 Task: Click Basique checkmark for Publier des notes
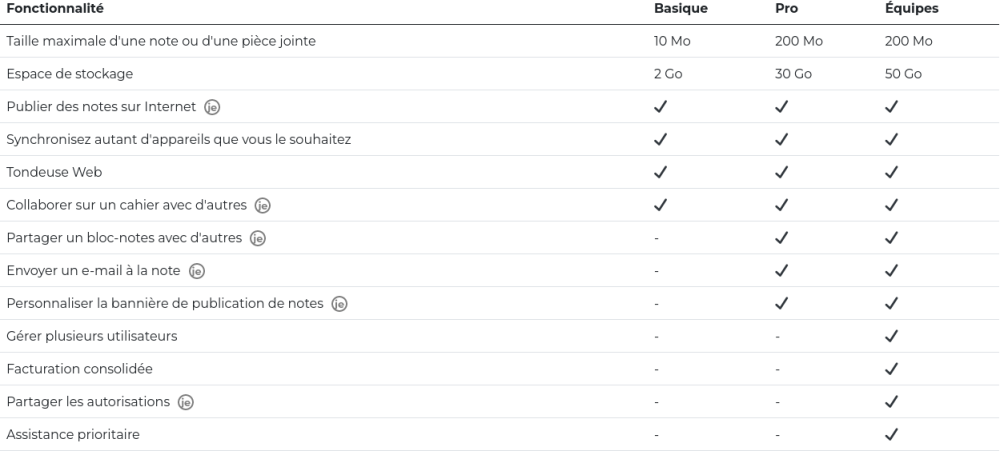click(660, 106)
